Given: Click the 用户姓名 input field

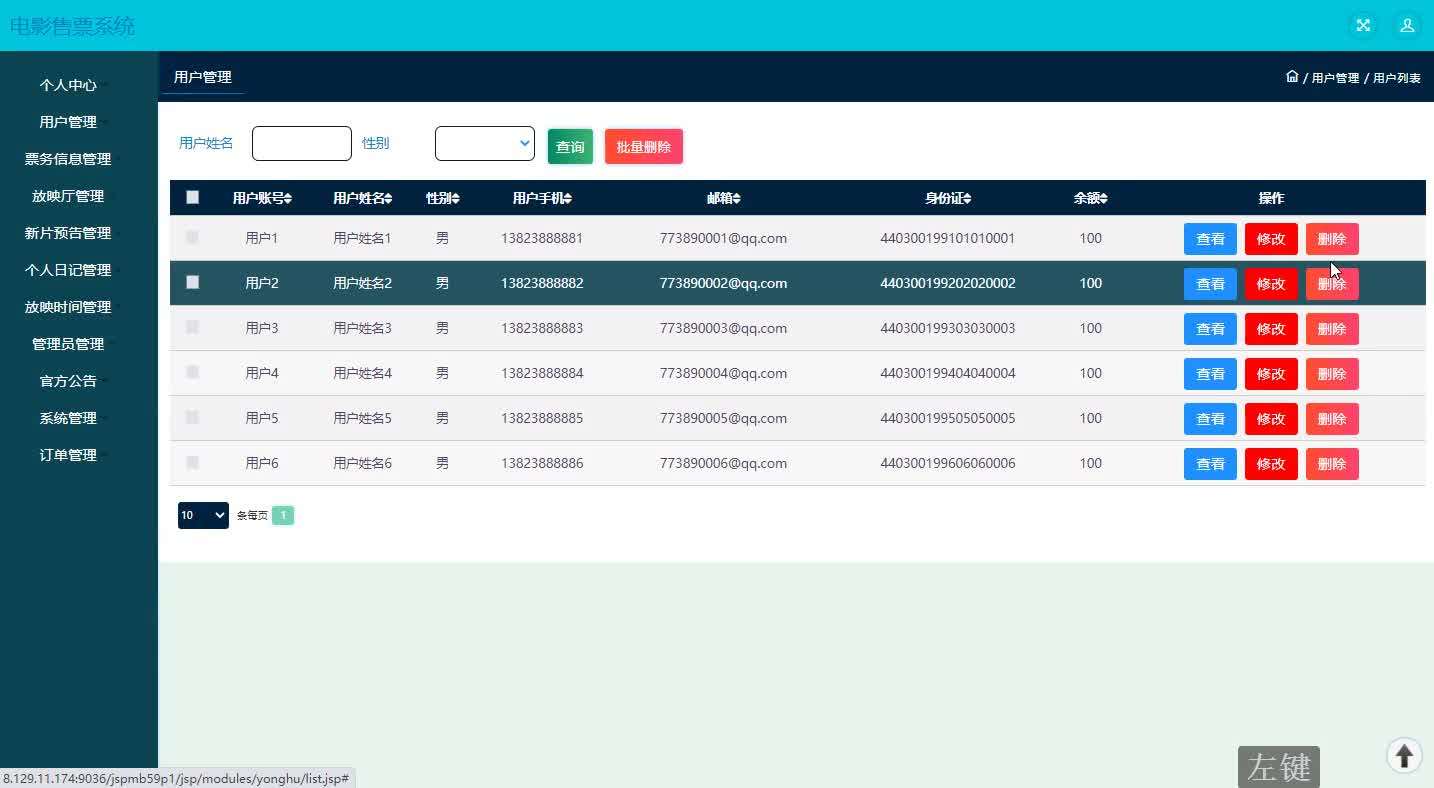Looking at the screenshot, I should (x=302, y=144).
